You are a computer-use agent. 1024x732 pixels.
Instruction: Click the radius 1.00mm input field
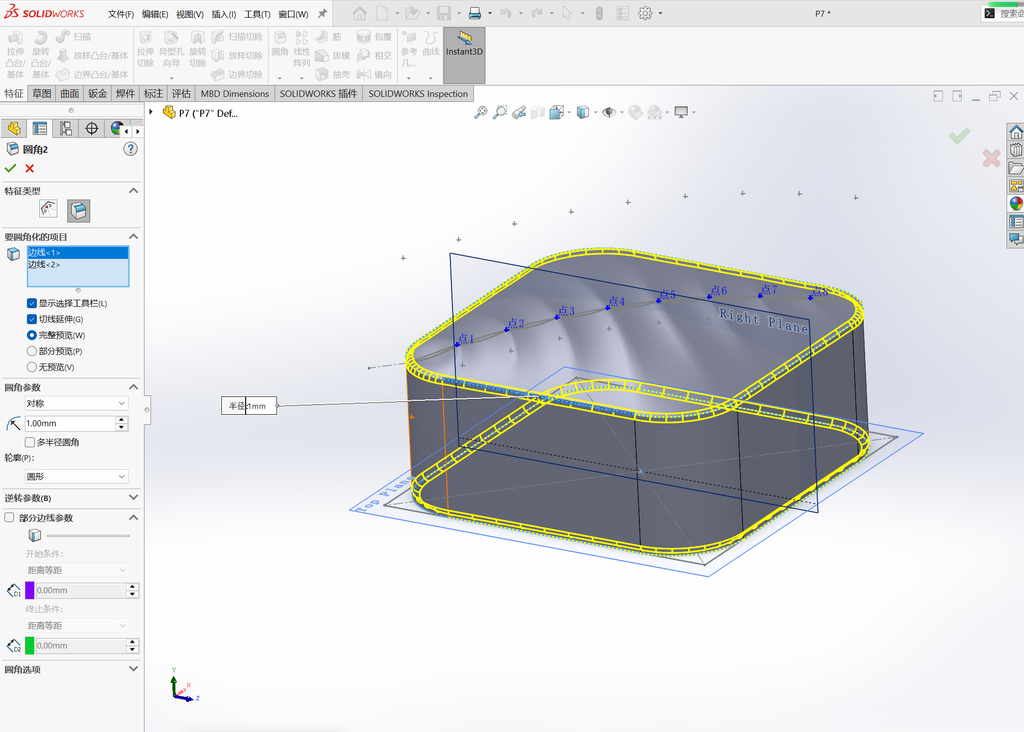70,424
